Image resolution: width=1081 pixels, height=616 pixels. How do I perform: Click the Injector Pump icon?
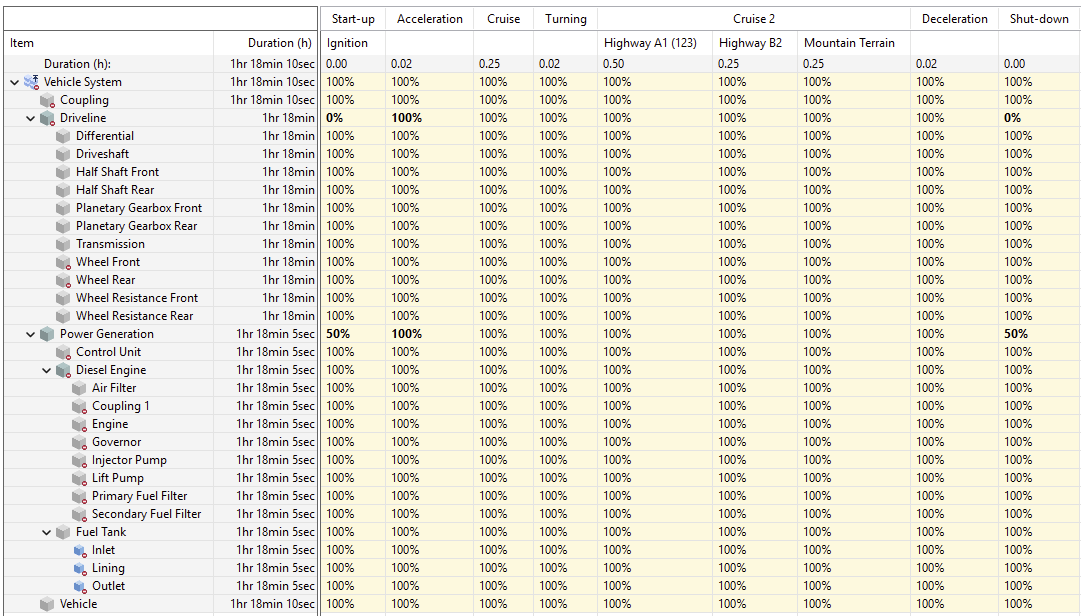79,460
